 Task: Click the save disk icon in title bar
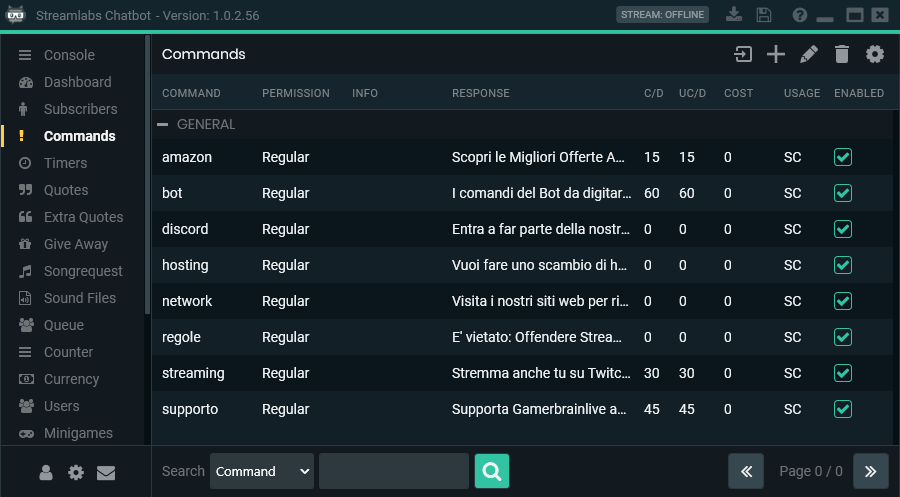tap(763, 15)
